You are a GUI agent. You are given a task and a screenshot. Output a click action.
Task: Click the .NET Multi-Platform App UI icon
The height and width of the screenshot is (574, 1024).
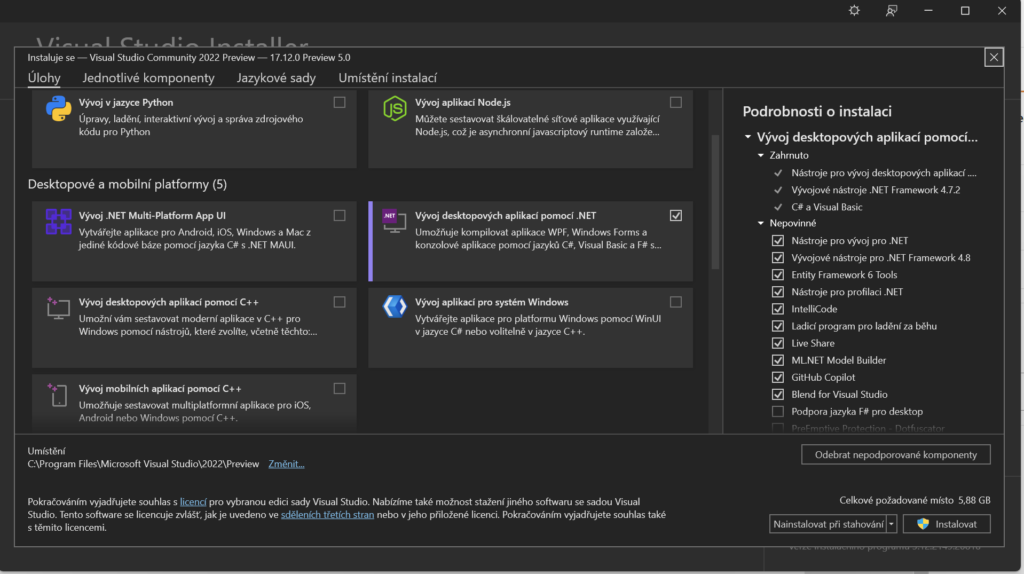tap(57, 222)
